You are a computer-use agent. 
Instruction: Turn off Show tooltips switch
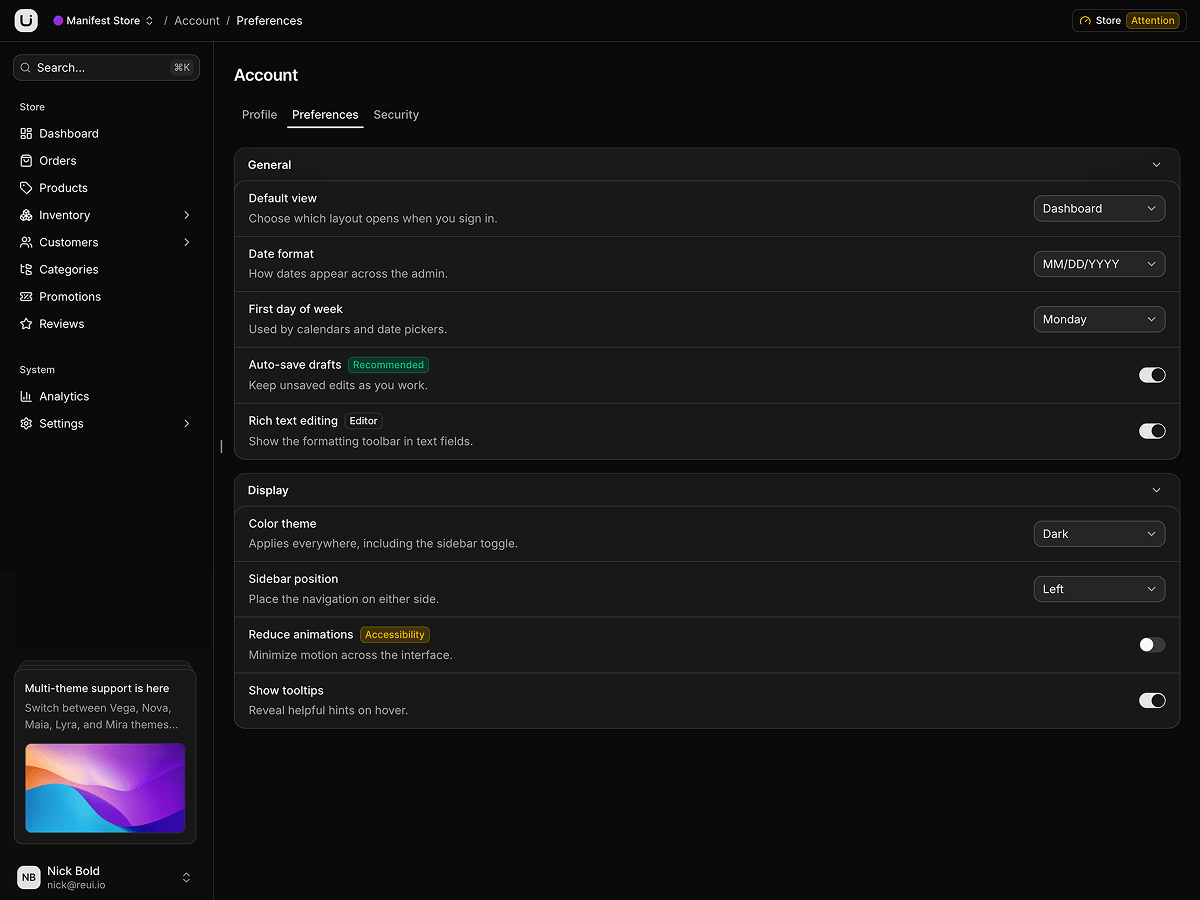[x=1152, y=701]
